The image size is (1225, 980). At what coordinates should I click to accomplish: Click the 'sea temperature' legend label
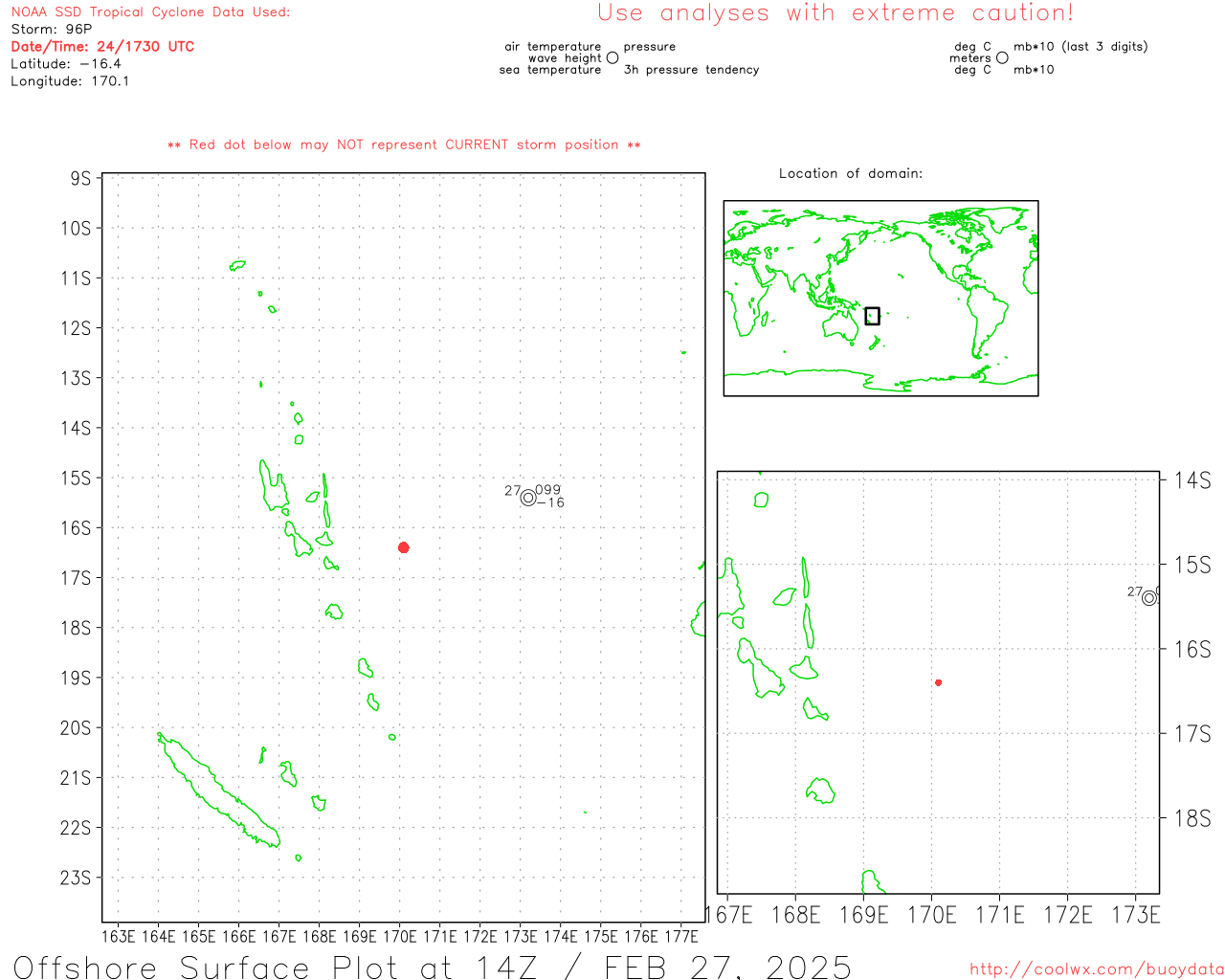[x=550, y=70]
